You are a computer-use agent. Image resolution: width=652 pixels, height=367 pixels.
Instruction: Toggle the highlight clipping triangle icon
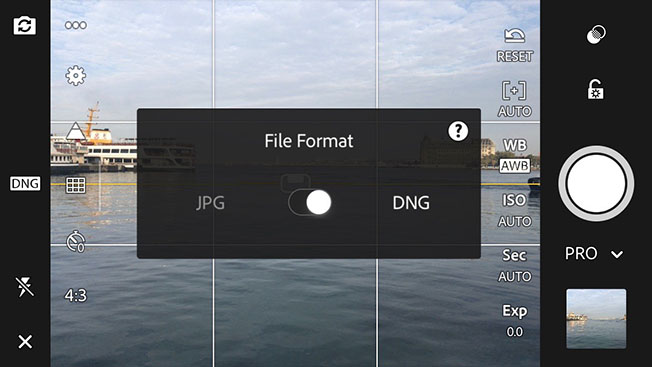pyautogui.click(x=76, y=131)
